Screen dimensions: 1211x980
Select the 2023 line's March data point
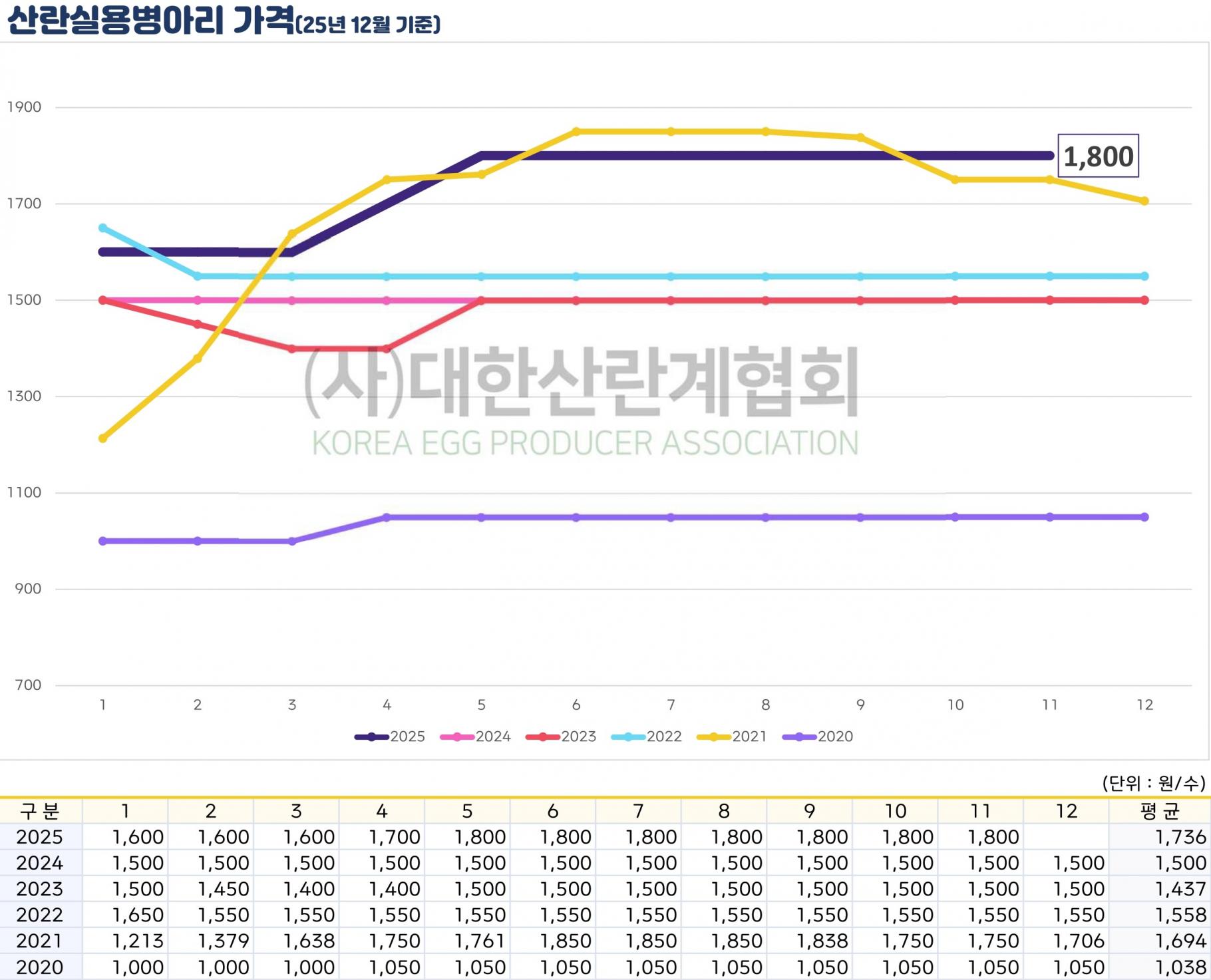click(292, 349)
